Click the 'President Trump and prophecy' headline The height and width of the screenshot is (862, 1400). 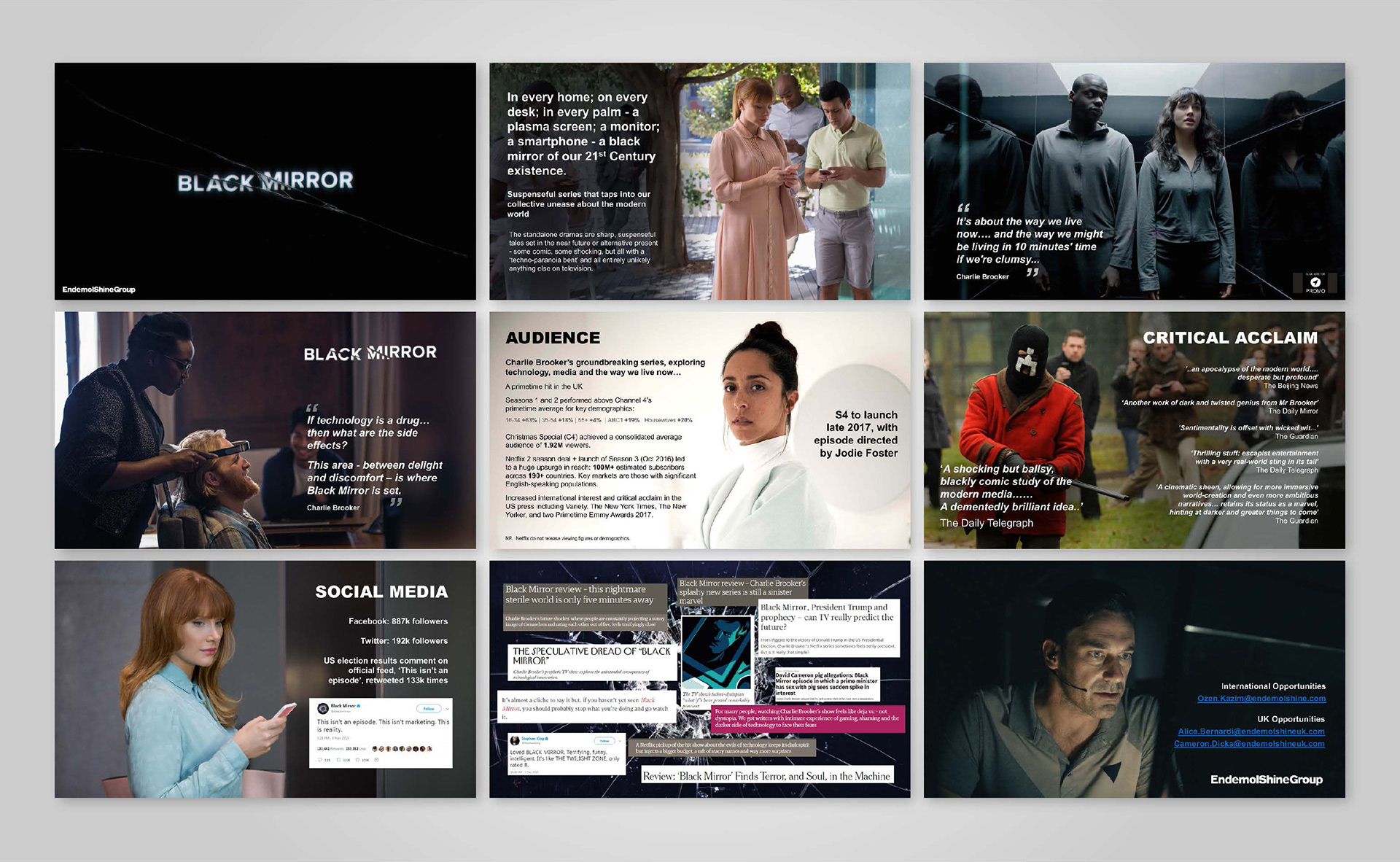(x=827, y=617)
